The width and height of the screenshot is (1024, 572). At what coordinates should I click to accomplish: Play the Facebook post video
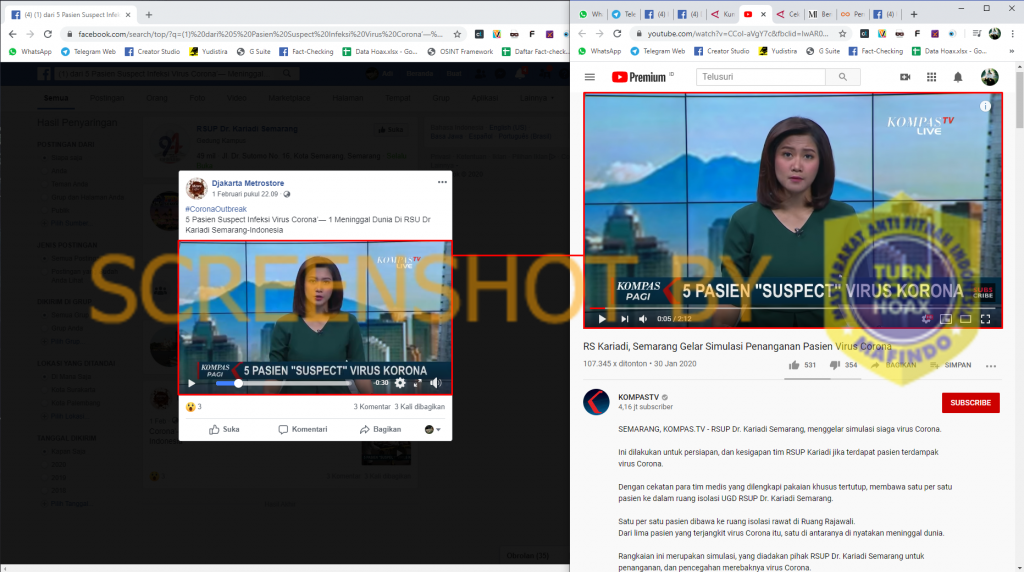(191, 383)
